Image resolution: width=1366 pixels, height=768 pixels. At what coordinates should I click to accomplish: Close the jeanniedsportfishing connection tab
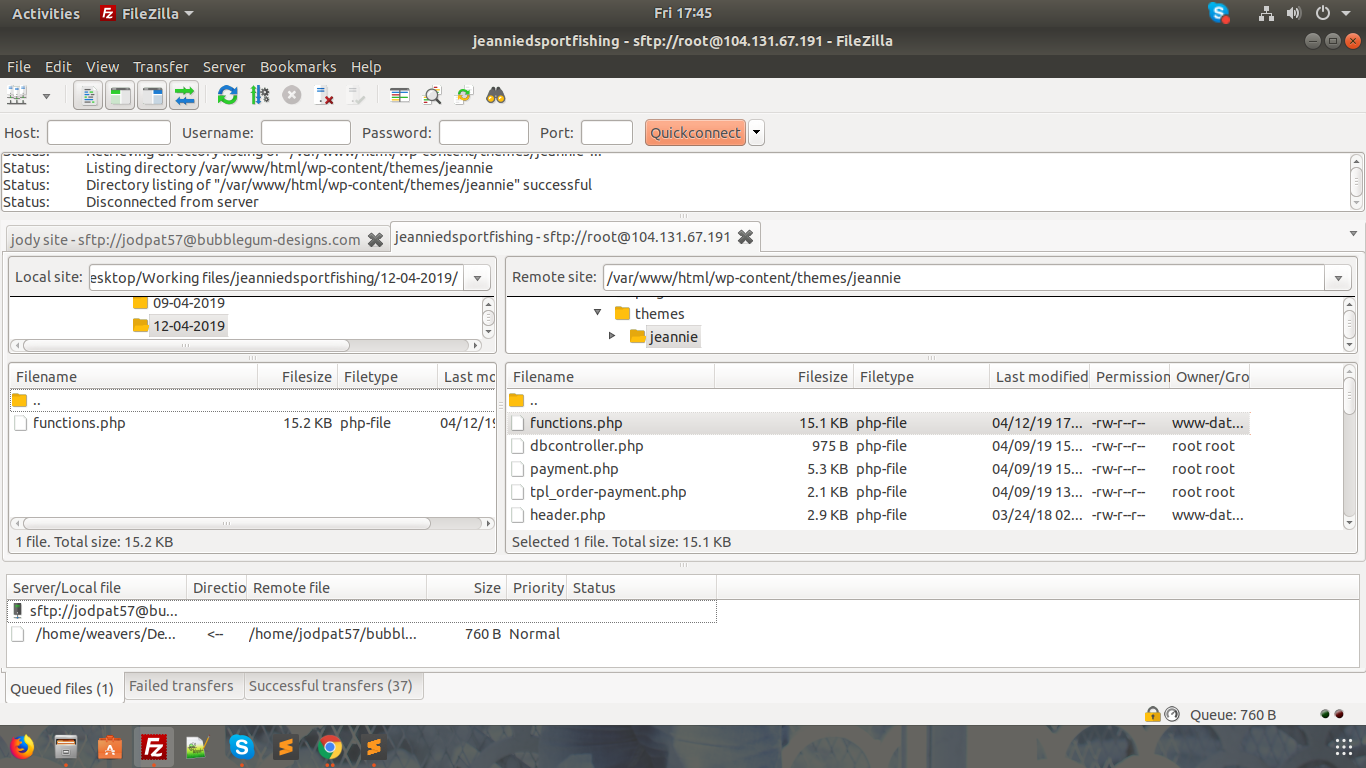[746, 237]
